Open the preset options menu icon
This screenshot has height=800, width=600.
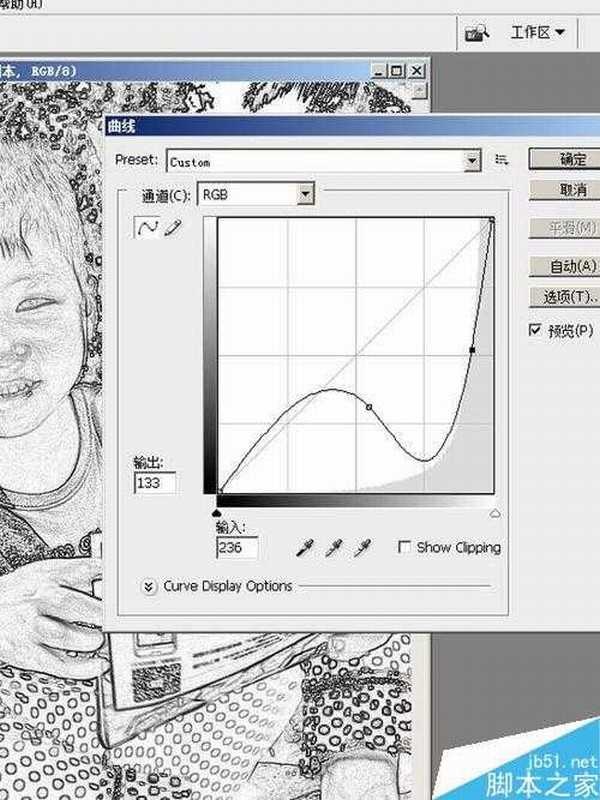502,160
